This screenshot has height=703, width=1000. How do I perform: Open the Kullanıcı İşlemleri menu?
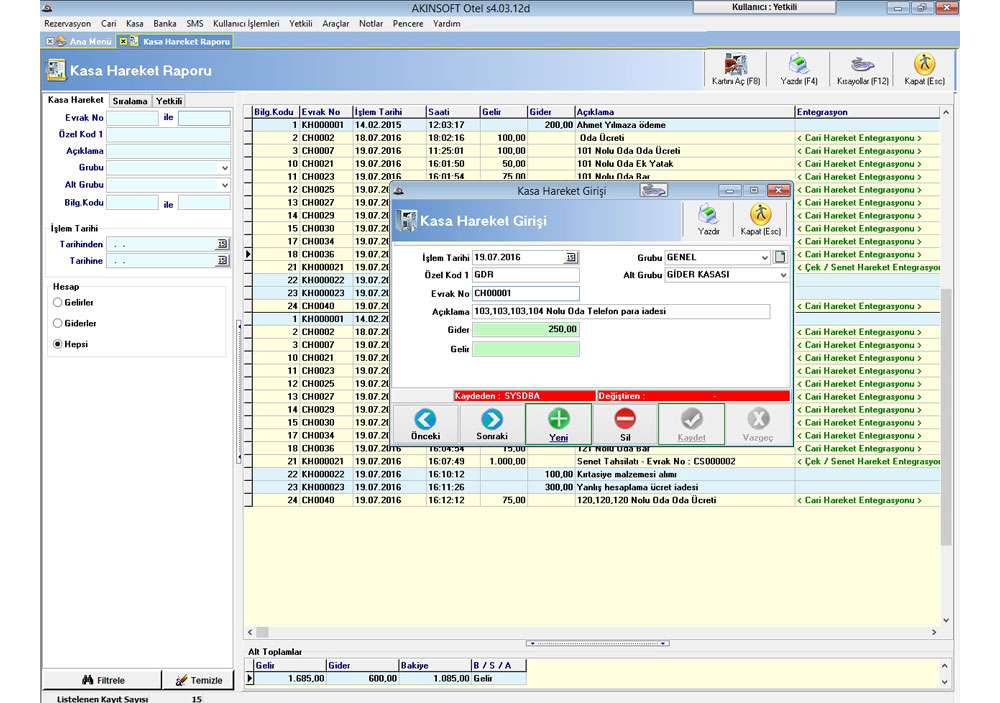[x=246, y=24]
